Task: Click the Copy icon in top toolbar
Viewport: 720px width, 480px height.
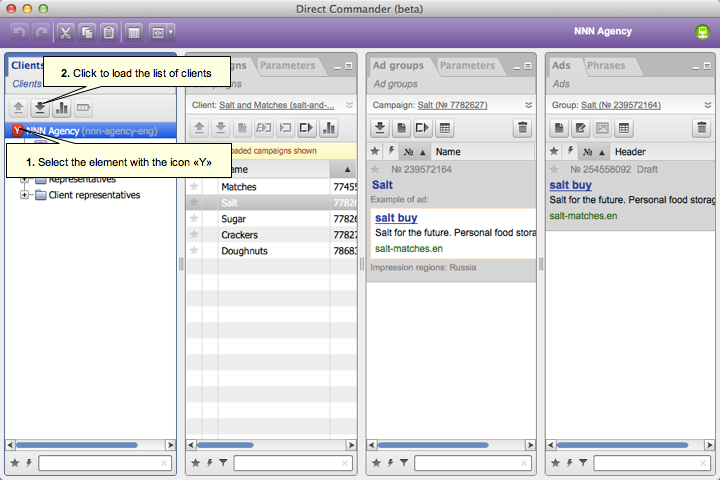Action: pyautogui.click(x=87, y=32)
